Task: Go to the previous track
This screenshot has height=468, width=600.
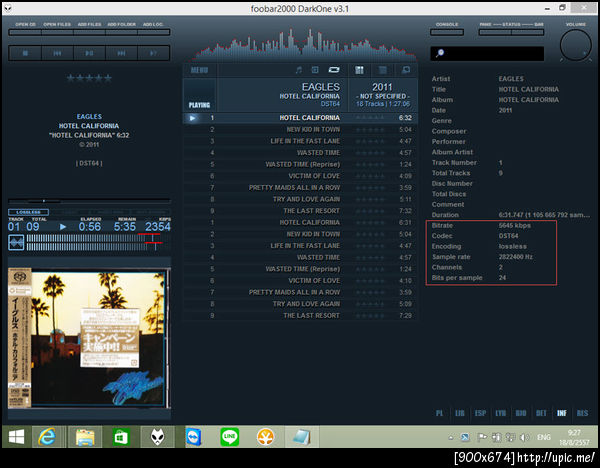Action: pos(57,53)
